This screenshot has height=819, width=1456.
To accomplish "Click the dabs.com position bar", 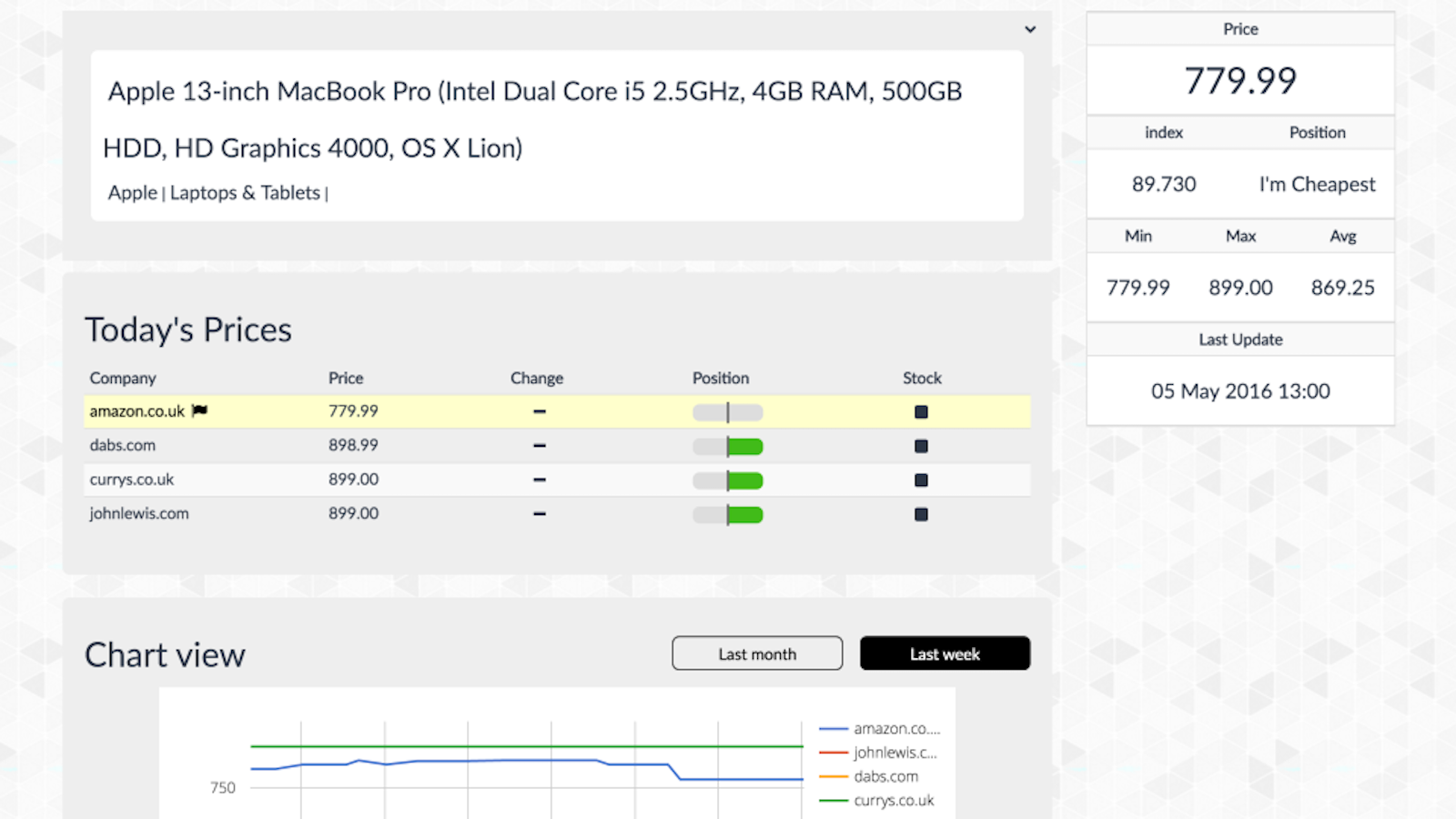I will pos(728,446).
